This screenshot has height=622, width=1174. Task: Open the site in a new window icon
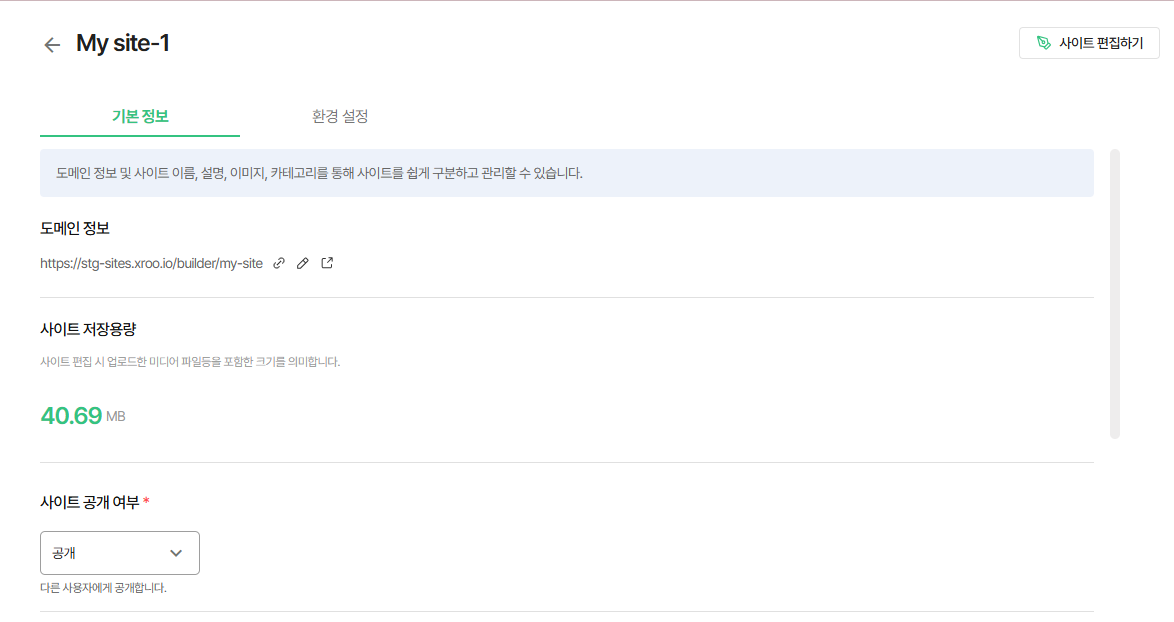327,263
